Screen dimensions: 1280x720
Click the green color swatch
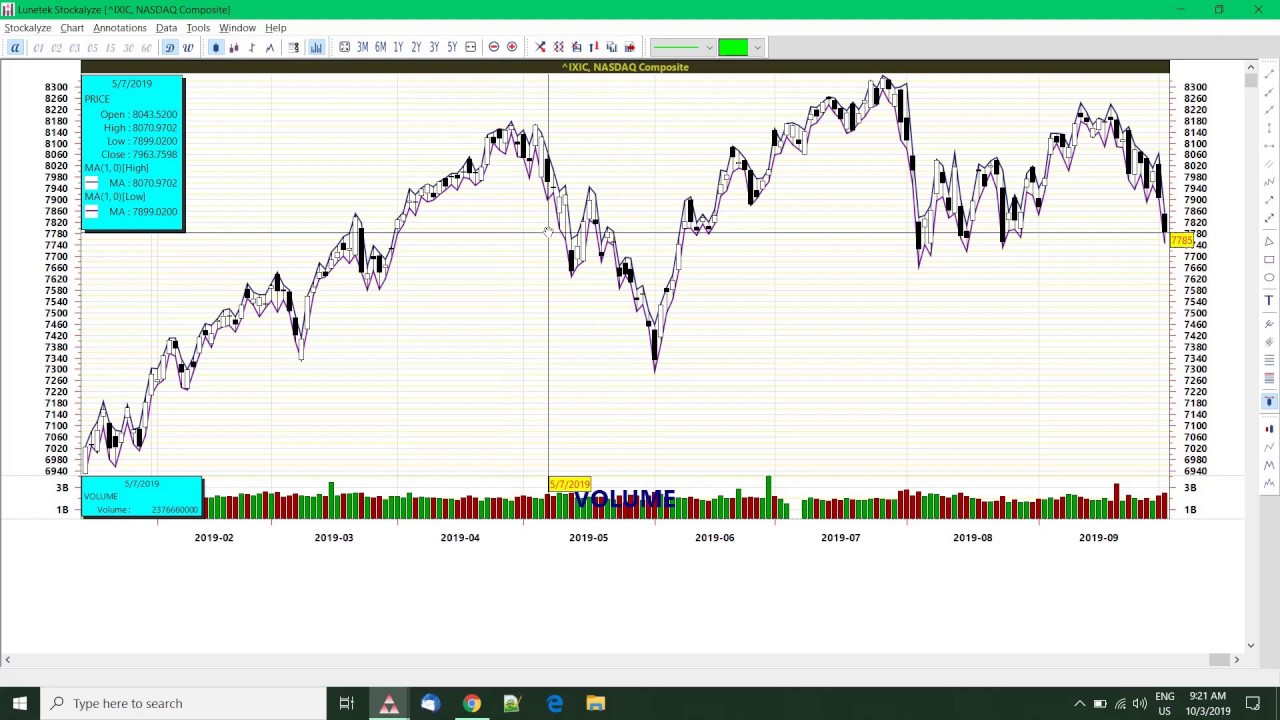coord(733,47)
